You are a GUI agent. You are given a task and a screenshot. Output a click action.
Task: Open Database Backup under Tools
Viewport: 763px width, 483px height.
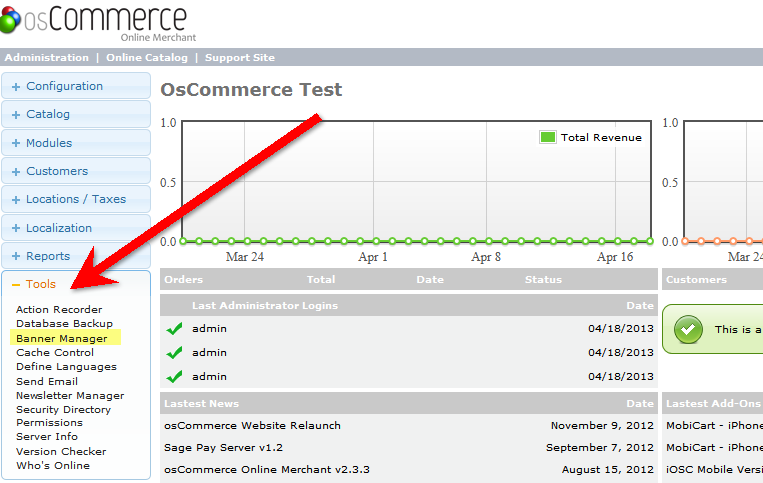[64, 323]
